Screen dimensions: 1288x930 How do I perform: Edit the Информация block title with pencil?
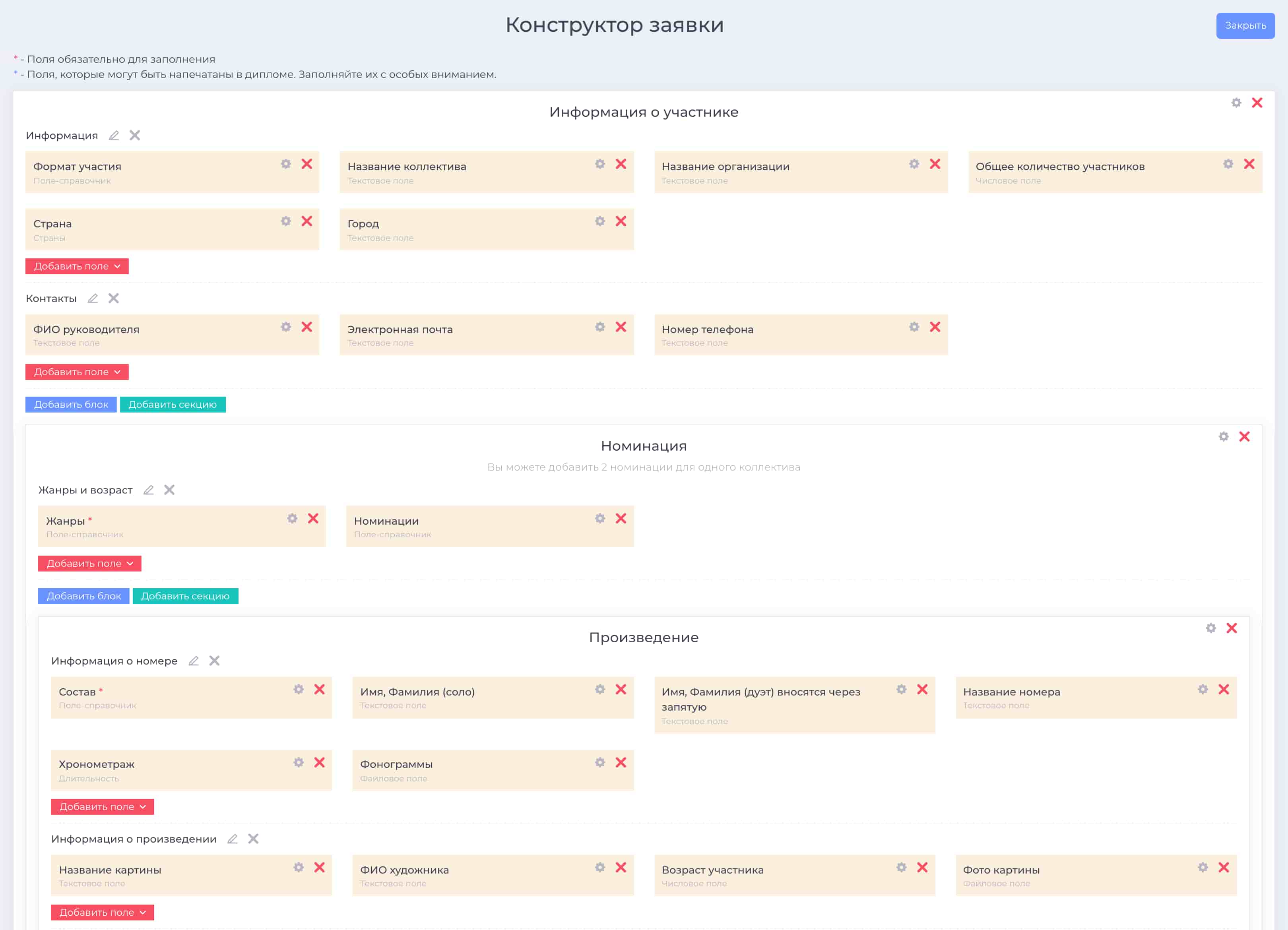pyautogui.click(x=114, y=136)
